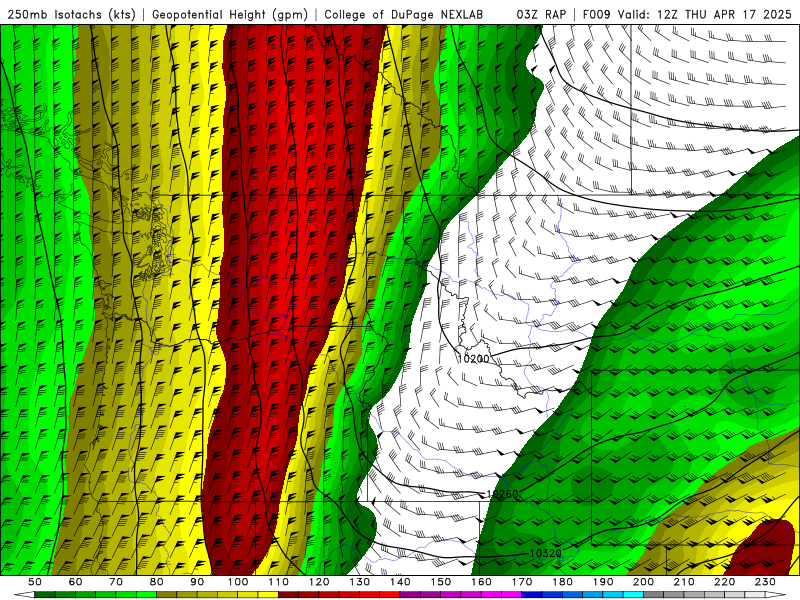This screenshot has height=600, width=800.
Task: Click the 10260 height contour label
Action: [502, 494]
